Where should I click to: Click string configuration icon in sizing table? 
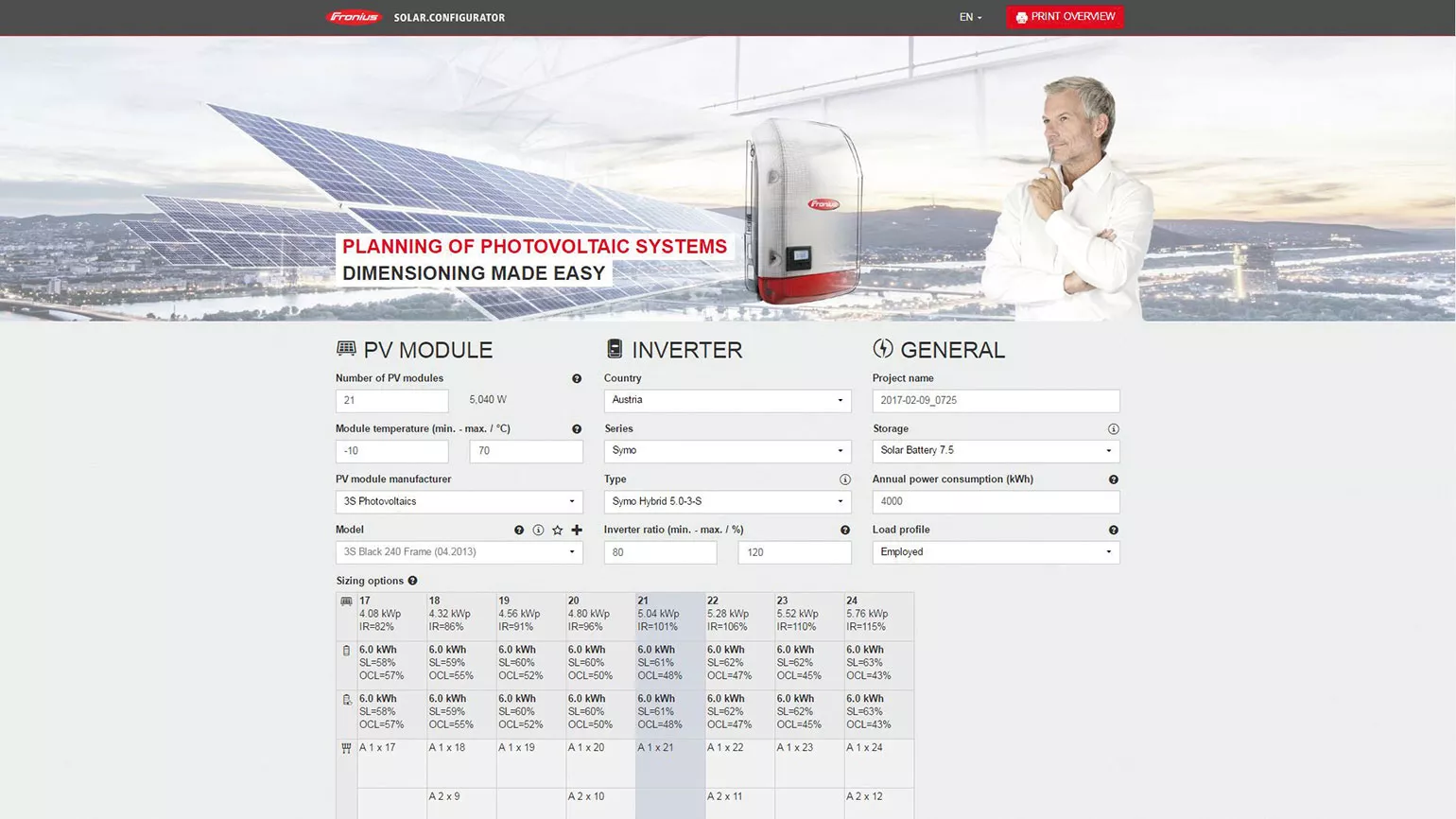pos(346,748)
